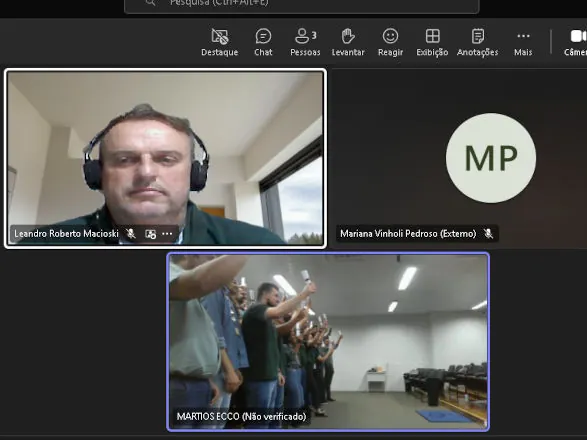This screenshot has width=587, height=440.
Task: Click the screen-share indicator on Leandro's tile
Action: (150, 234)
